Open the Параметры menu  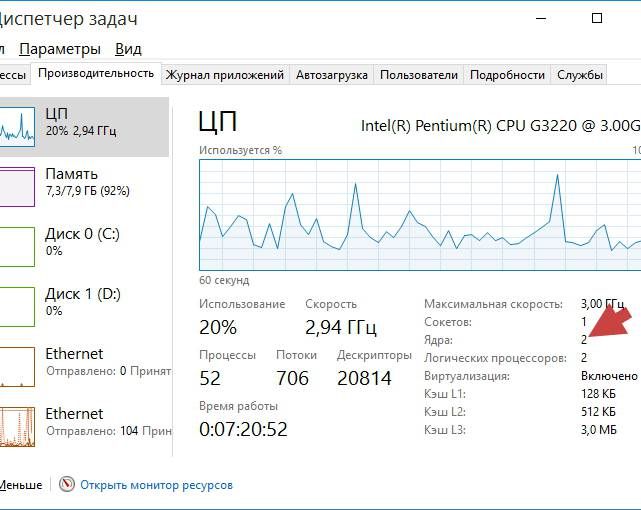pos(60,49)
